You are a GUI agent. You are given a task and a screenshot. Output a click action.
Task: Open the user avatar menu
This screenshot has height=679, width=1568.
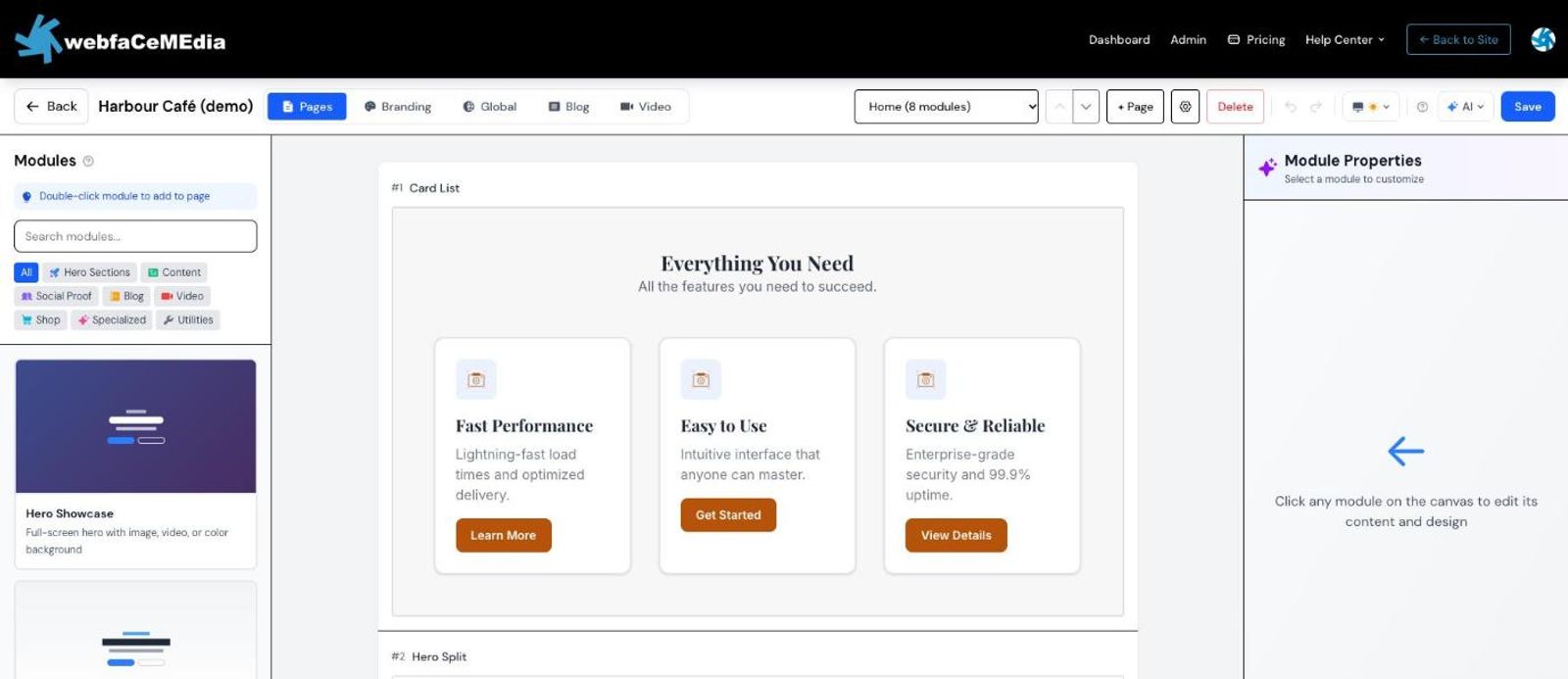[1543, 39]
